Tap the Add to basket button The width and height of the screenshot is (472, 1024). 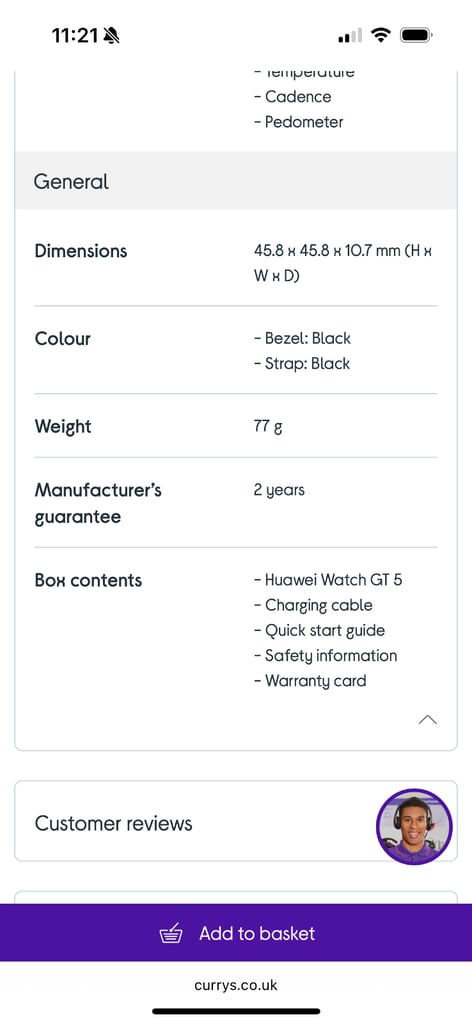[236, 933]
